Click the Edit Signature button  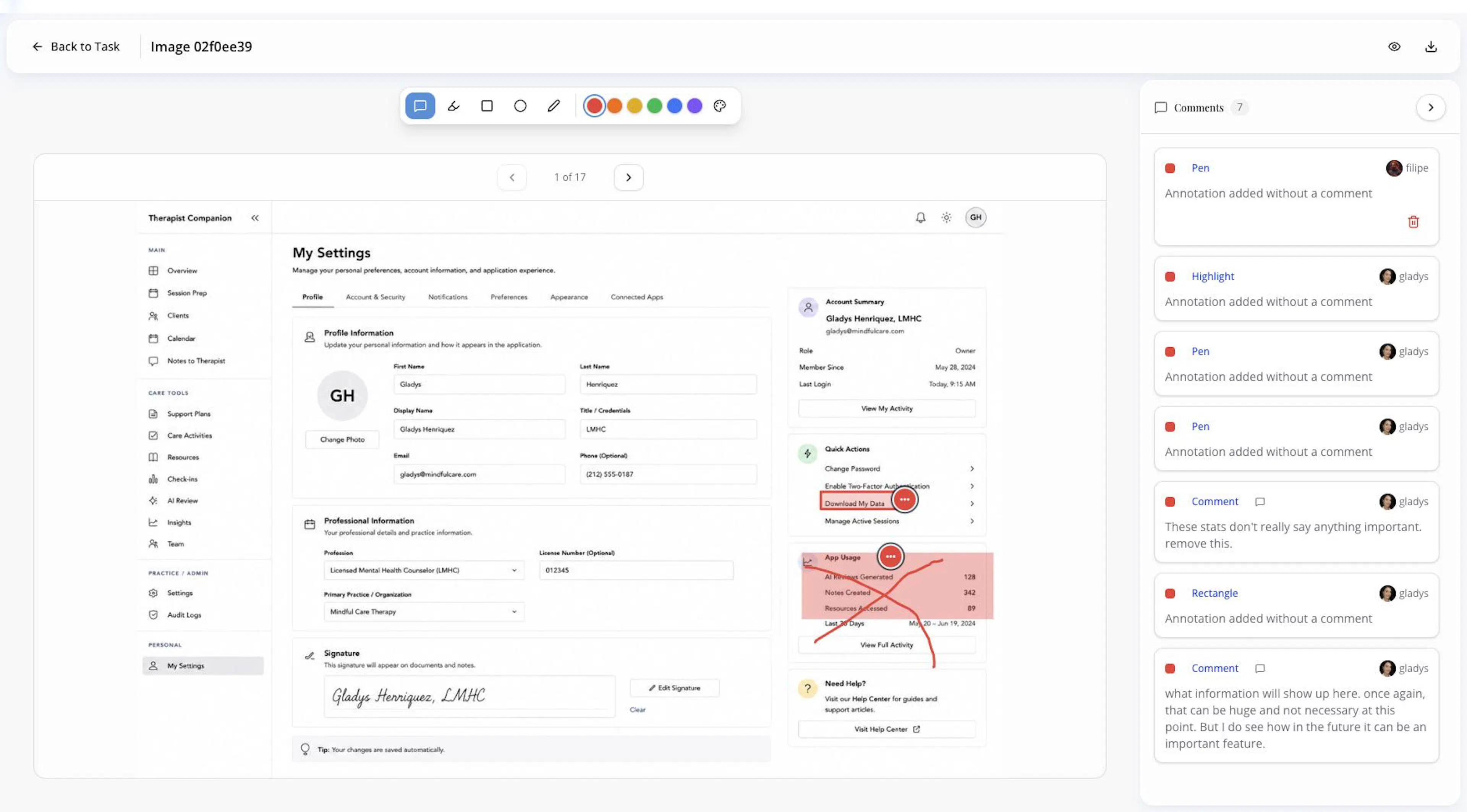pyautogui.click(x=674, y=688)
